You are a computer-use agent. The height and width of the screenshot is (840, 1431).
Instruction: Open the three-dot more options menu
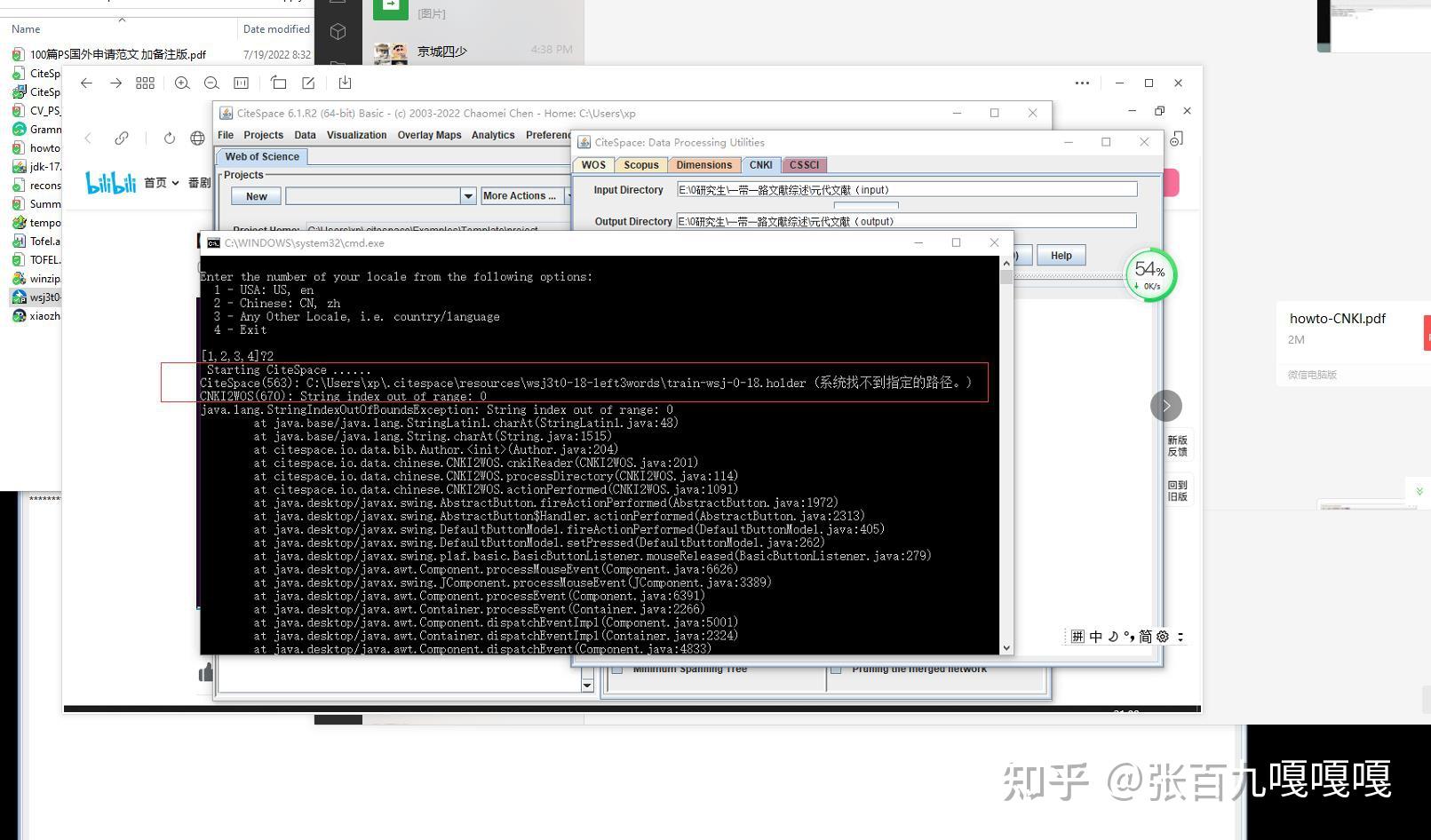[1082, 83]
